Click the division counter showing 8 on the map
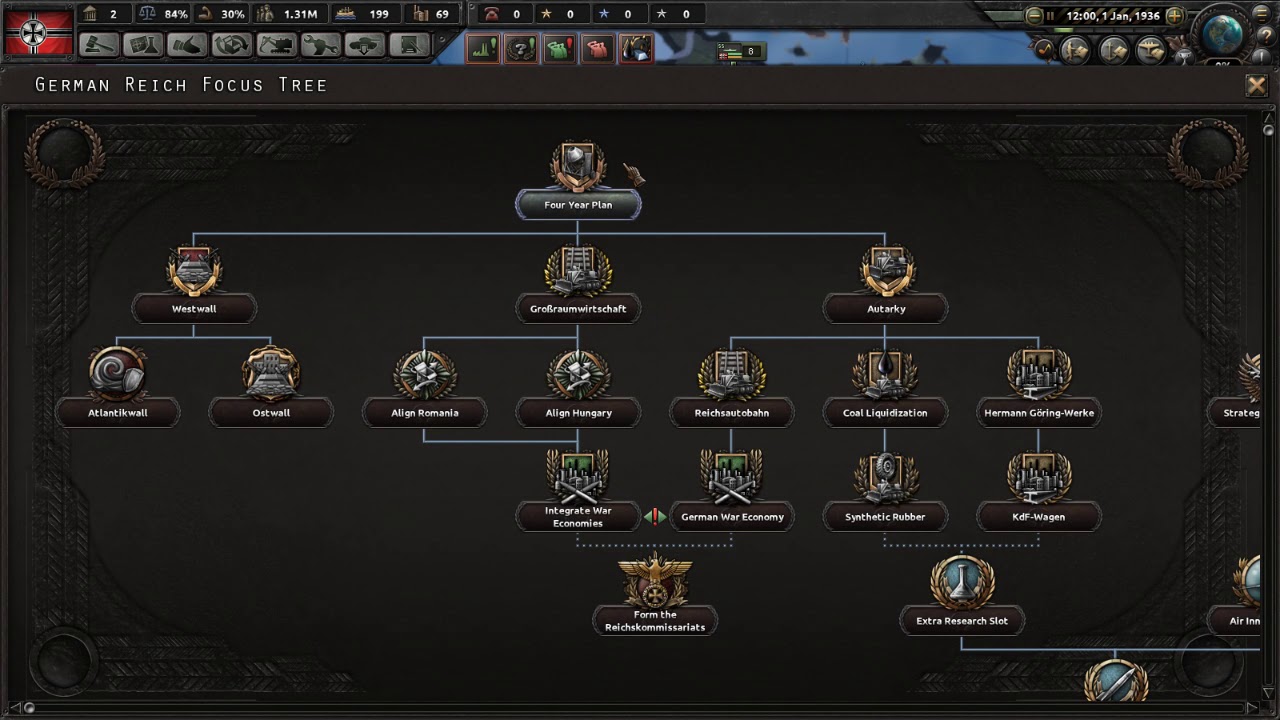 point(741,51)
